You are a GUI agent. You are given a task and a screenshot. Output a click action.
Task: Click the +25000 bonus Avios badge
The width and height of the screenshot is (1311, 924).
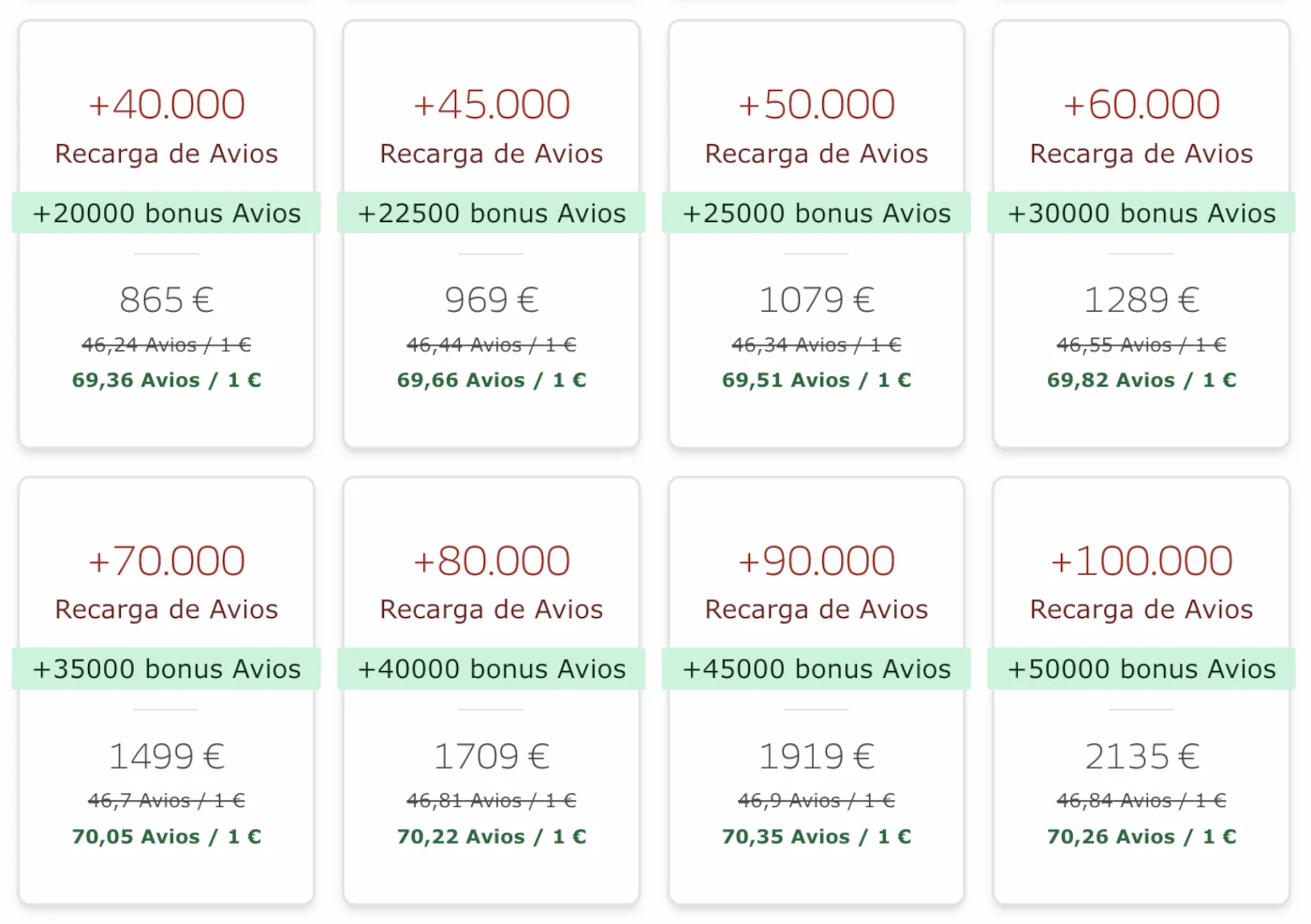click(816, 213)
